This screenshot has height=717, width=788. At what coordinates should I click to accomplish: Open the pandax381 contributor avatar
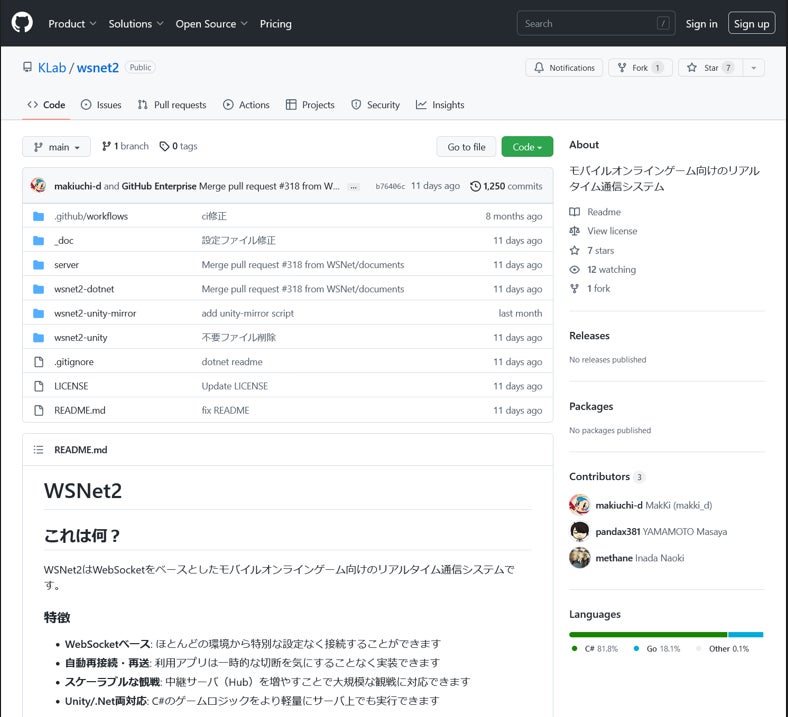tap(579, 532)
